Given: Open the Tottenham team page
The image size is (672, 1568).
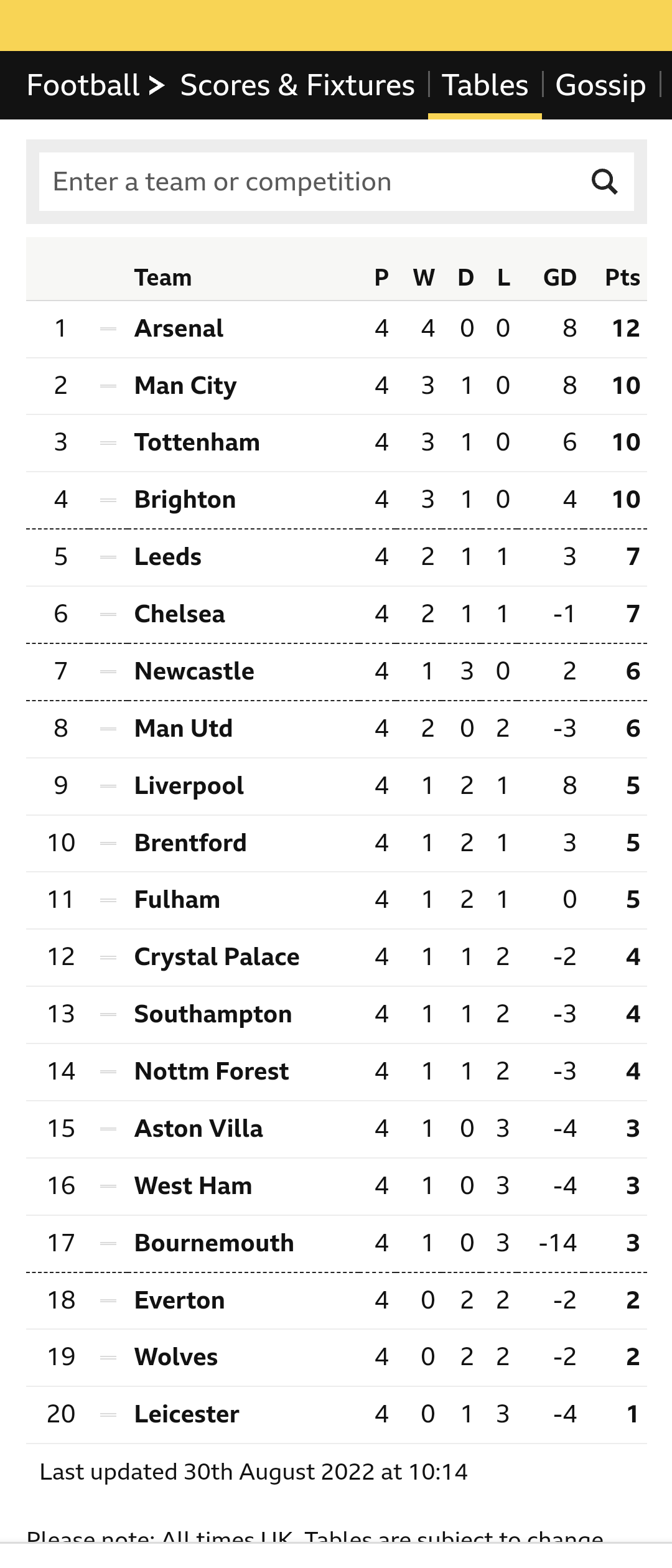Looking at the screenshot, I should click(197, 442).
